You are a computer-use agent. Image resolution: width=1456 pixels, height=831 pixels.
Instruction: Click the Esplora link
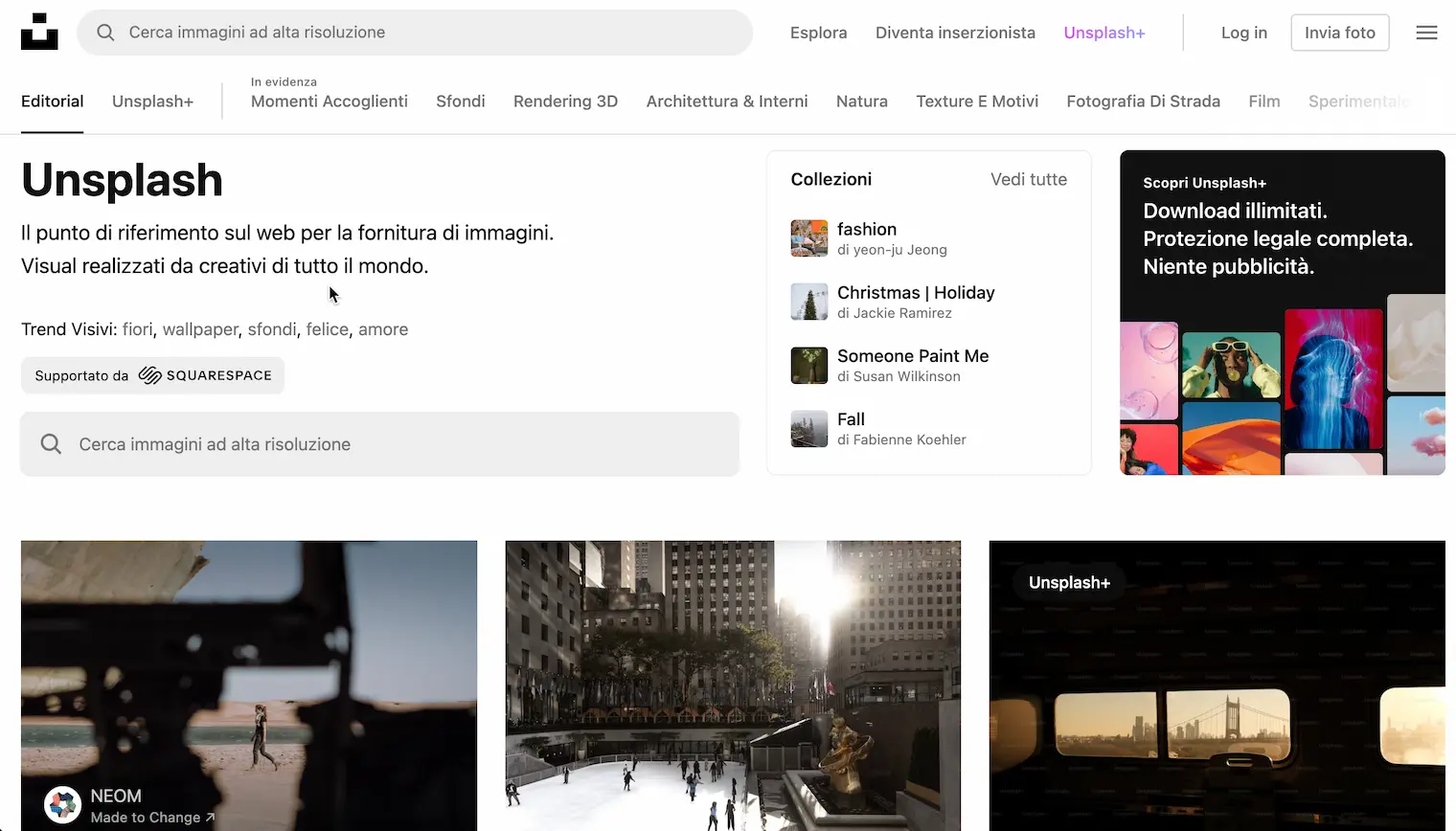[819, 33]
